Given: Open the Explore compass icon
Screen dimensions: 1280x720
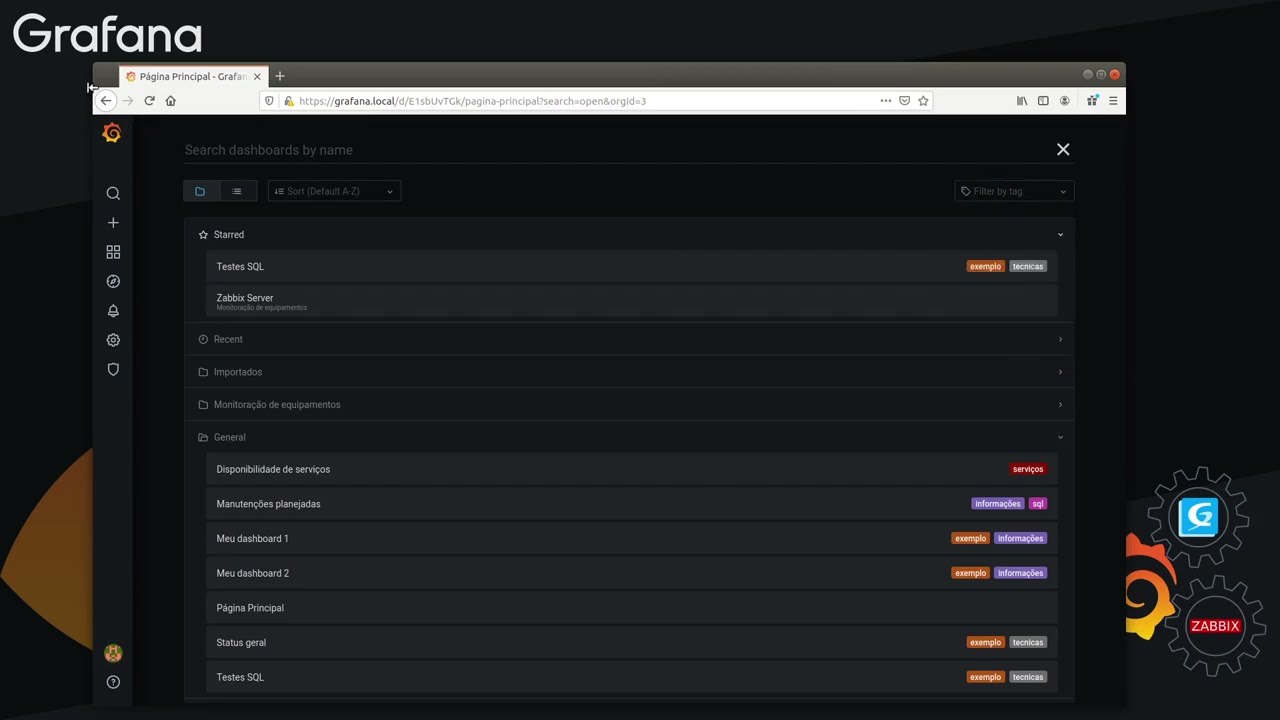Looking at the screenshot, I should (113, 282).
